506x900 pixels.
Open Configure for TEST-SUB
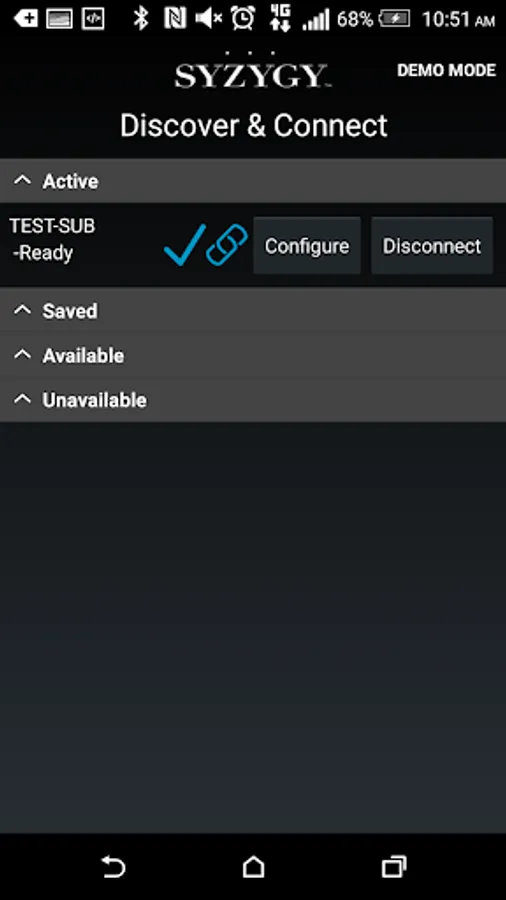307,246
